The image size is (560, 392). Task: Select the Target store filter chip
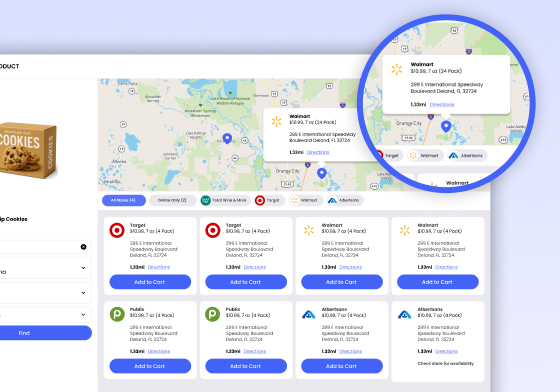tap(269, 200)
